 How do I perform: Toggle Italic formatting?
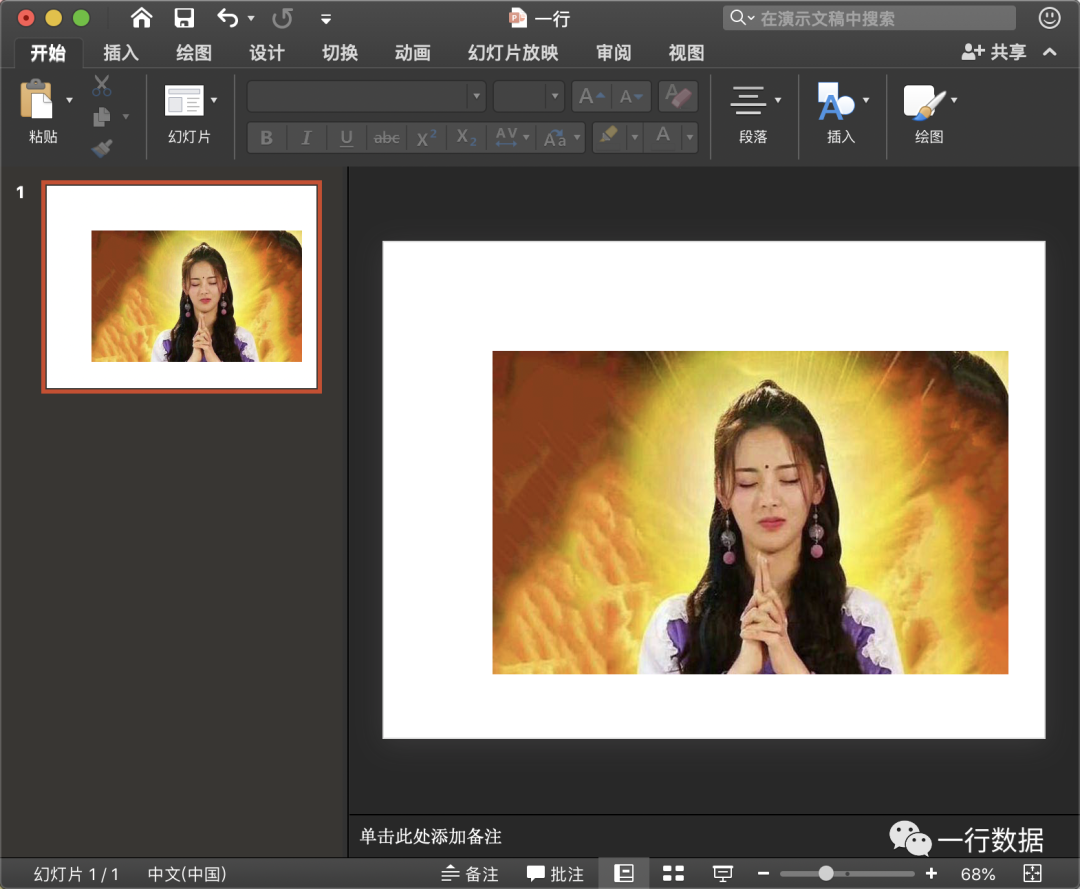point(307,138)
